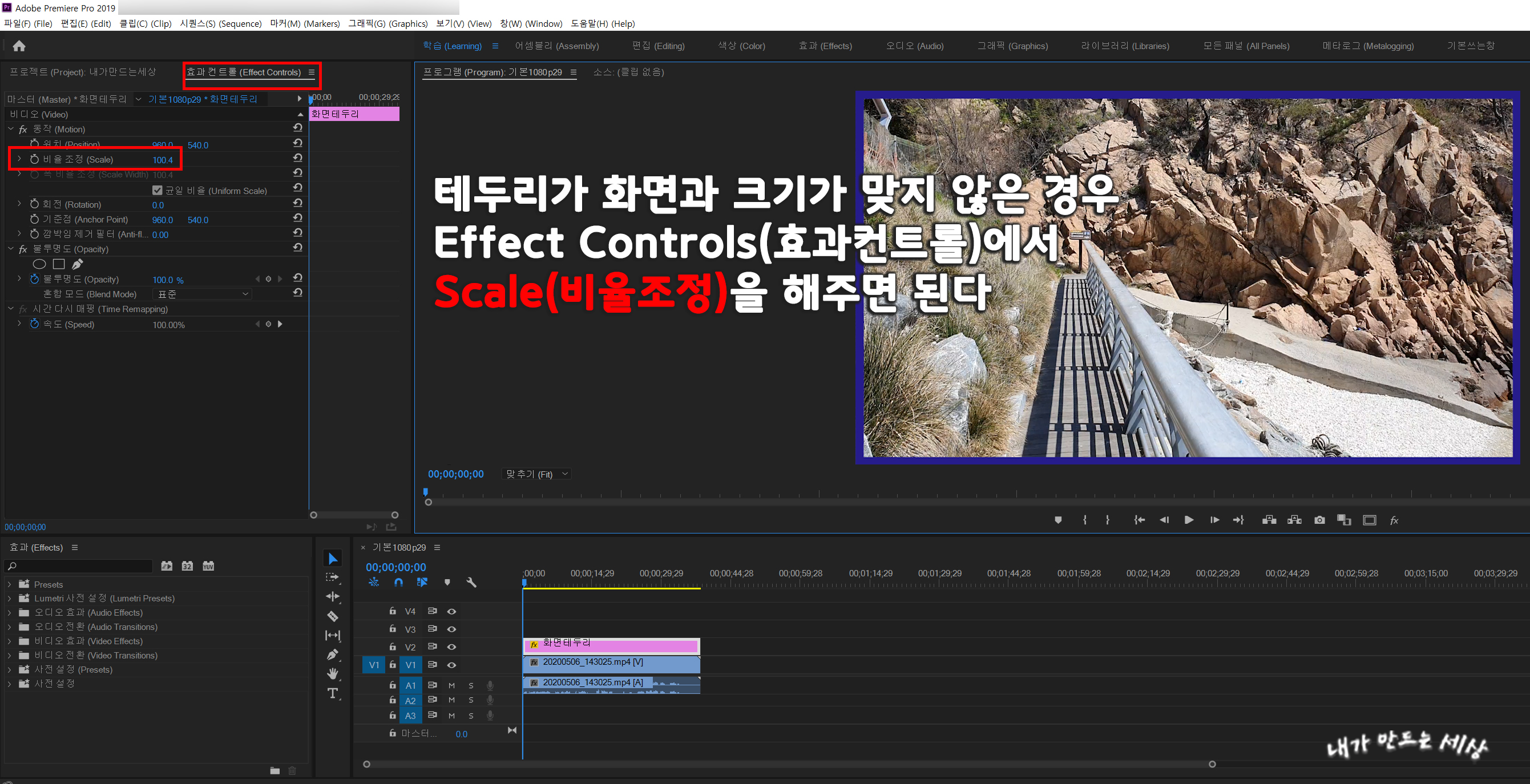The height and width of the screenshot is (784, 1530).
Task: Select the Razor tool in the toolbar
Action: [x=333, y=616]
